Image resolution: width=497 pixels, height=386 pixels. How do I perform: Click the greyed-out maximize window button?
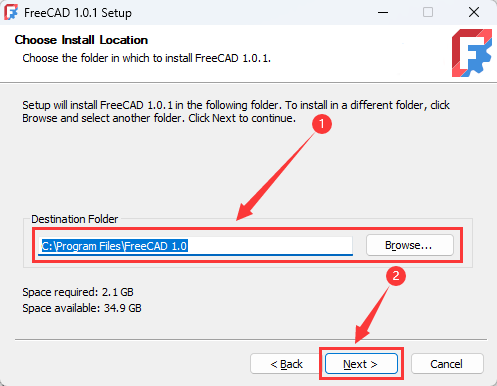tap(428, 13)
